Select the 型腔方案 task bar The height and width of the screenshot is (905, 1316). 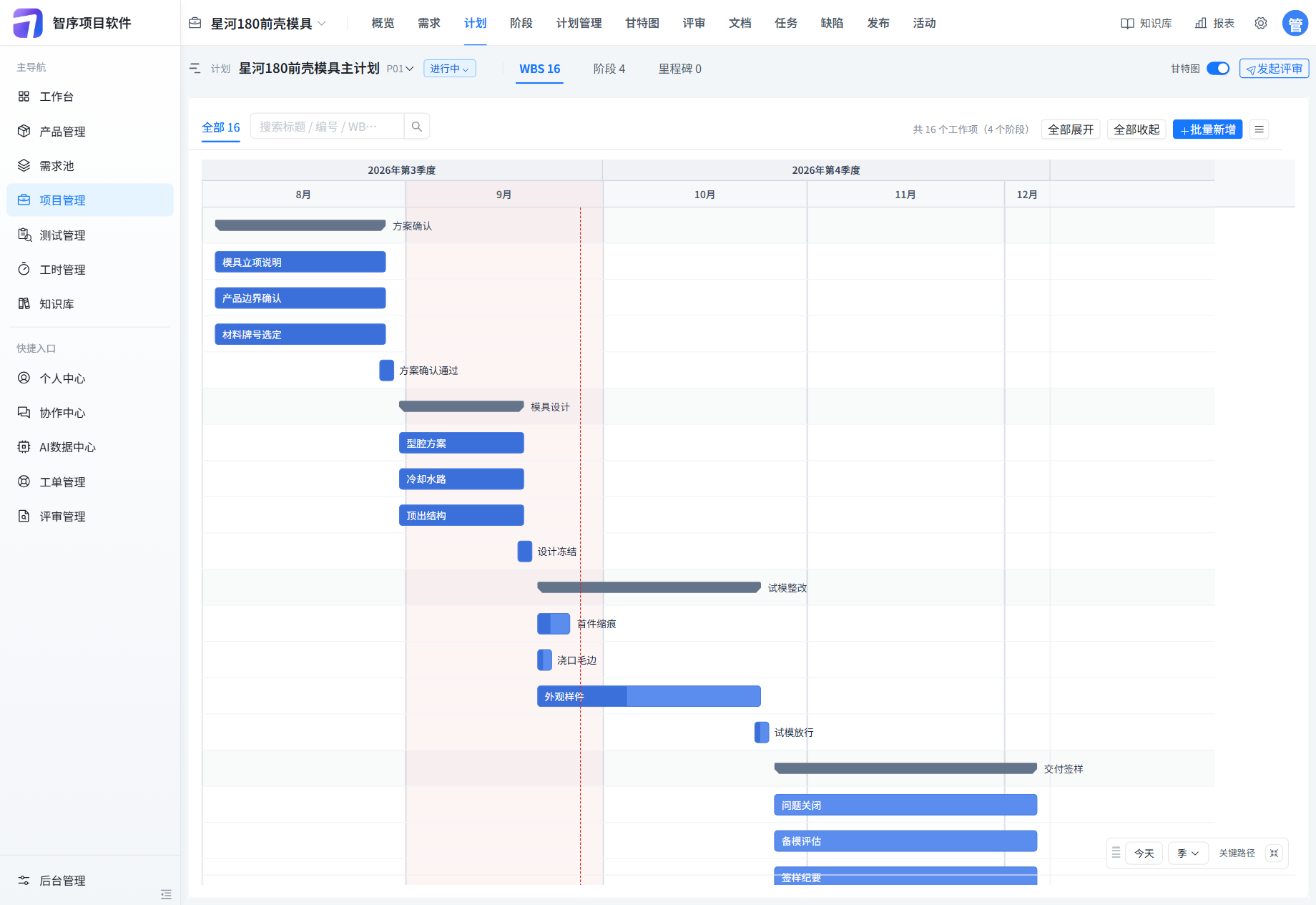(x=461, y=443)
